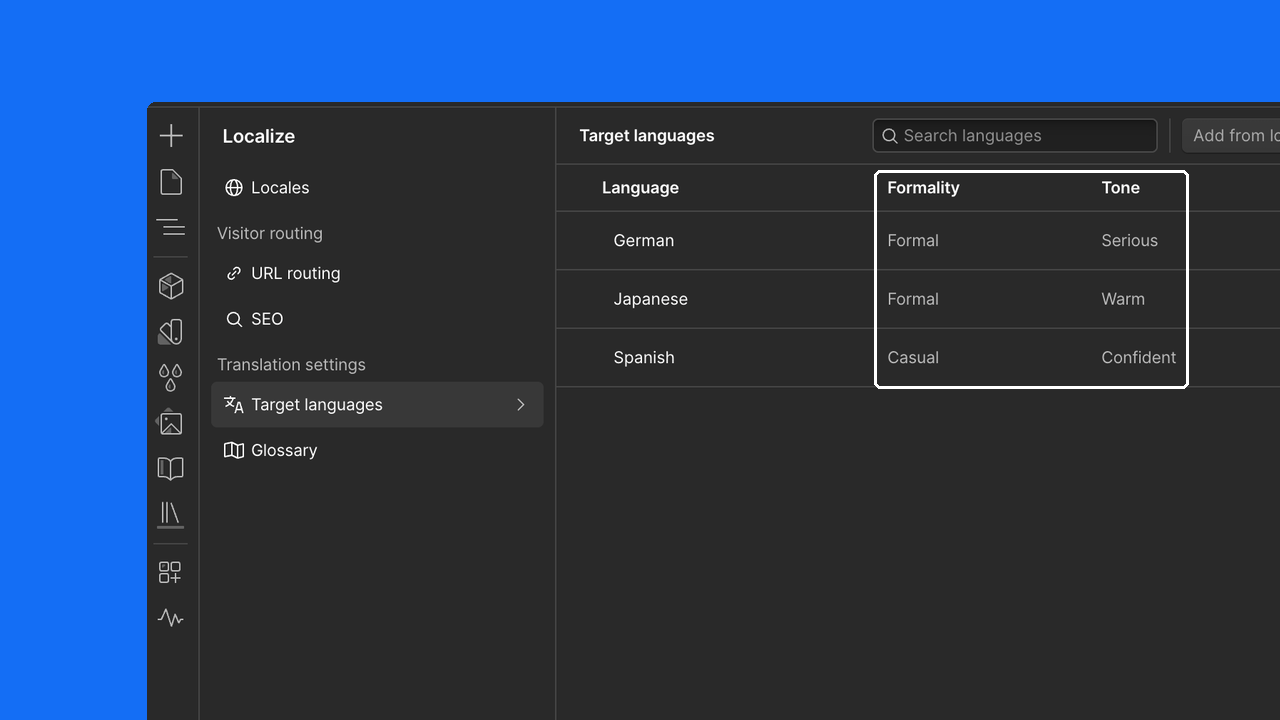Open the URL routing menu item
The image size is (1280, 720).
[x=377, y=273]
